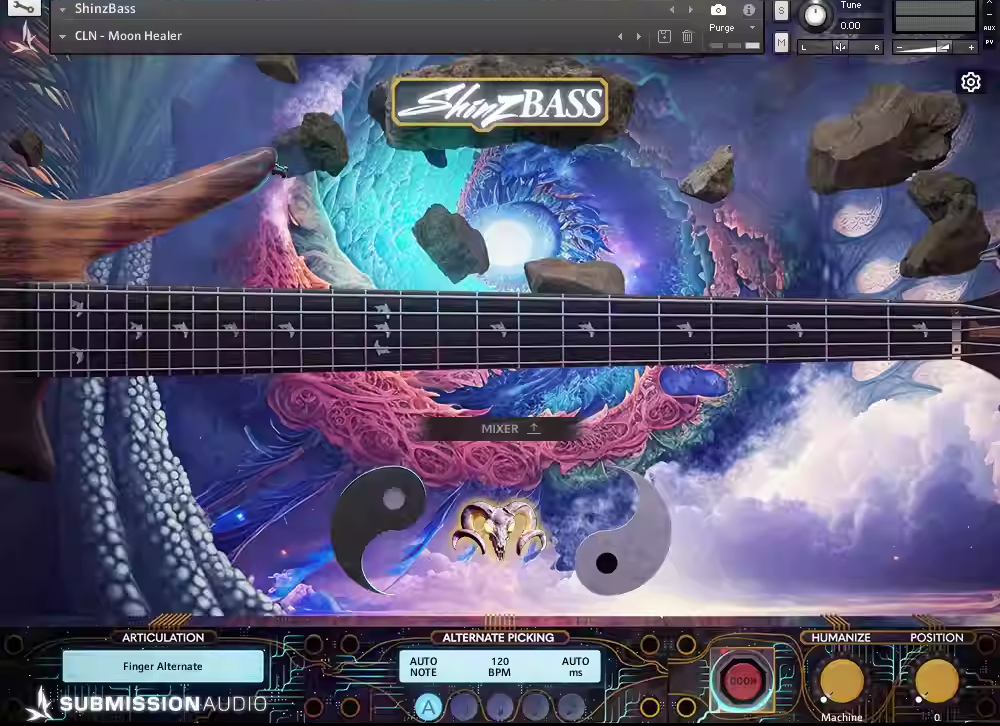Go to next instrument in ShinzBass row
Image resolution: width=1000 pixels, height=726 pixels.
[x=690, y=9]
